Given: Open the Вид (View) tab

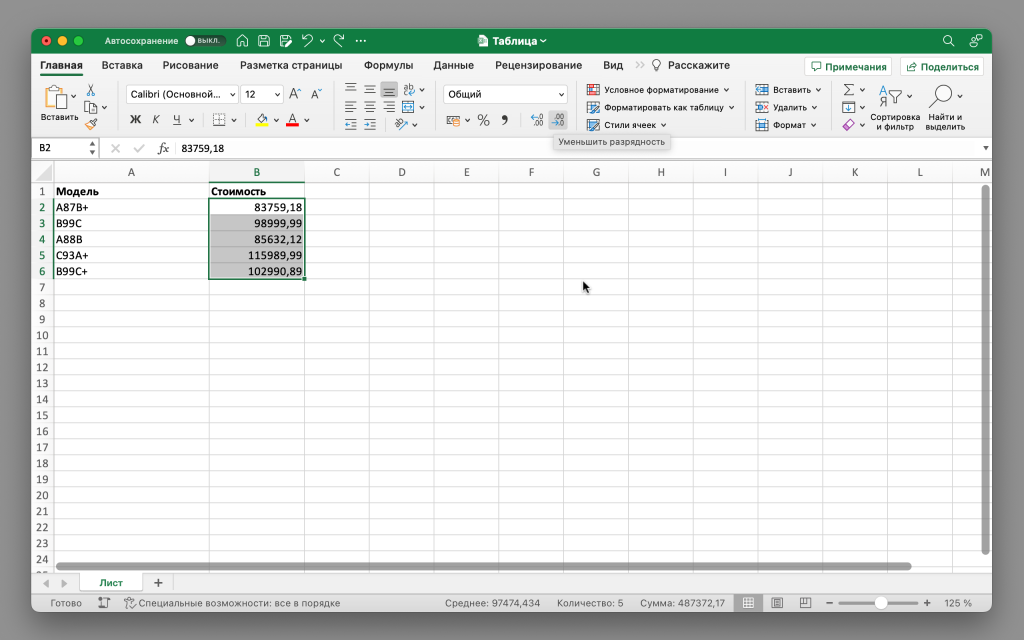Looking at the screenshot, I should 613,65.
